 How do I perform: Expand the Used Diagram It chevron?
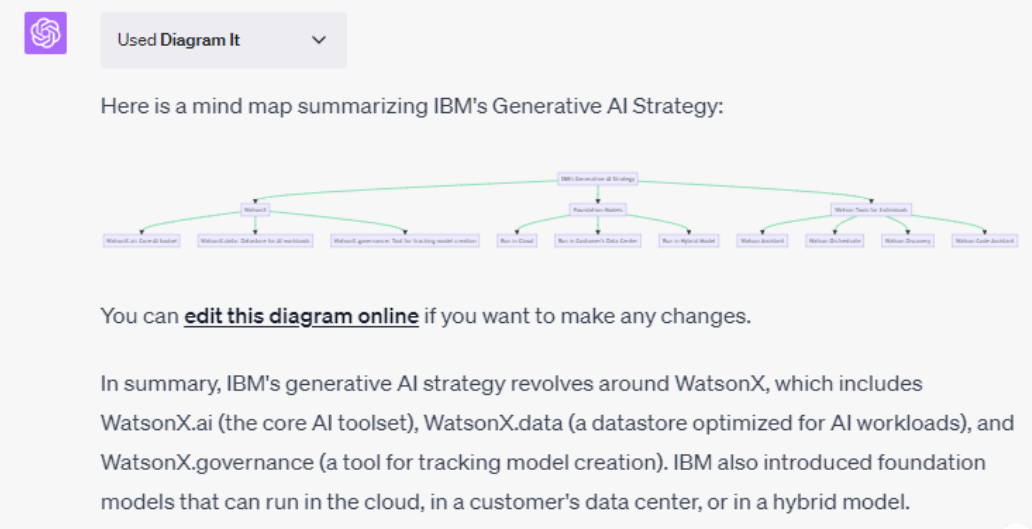pos(319,40)
